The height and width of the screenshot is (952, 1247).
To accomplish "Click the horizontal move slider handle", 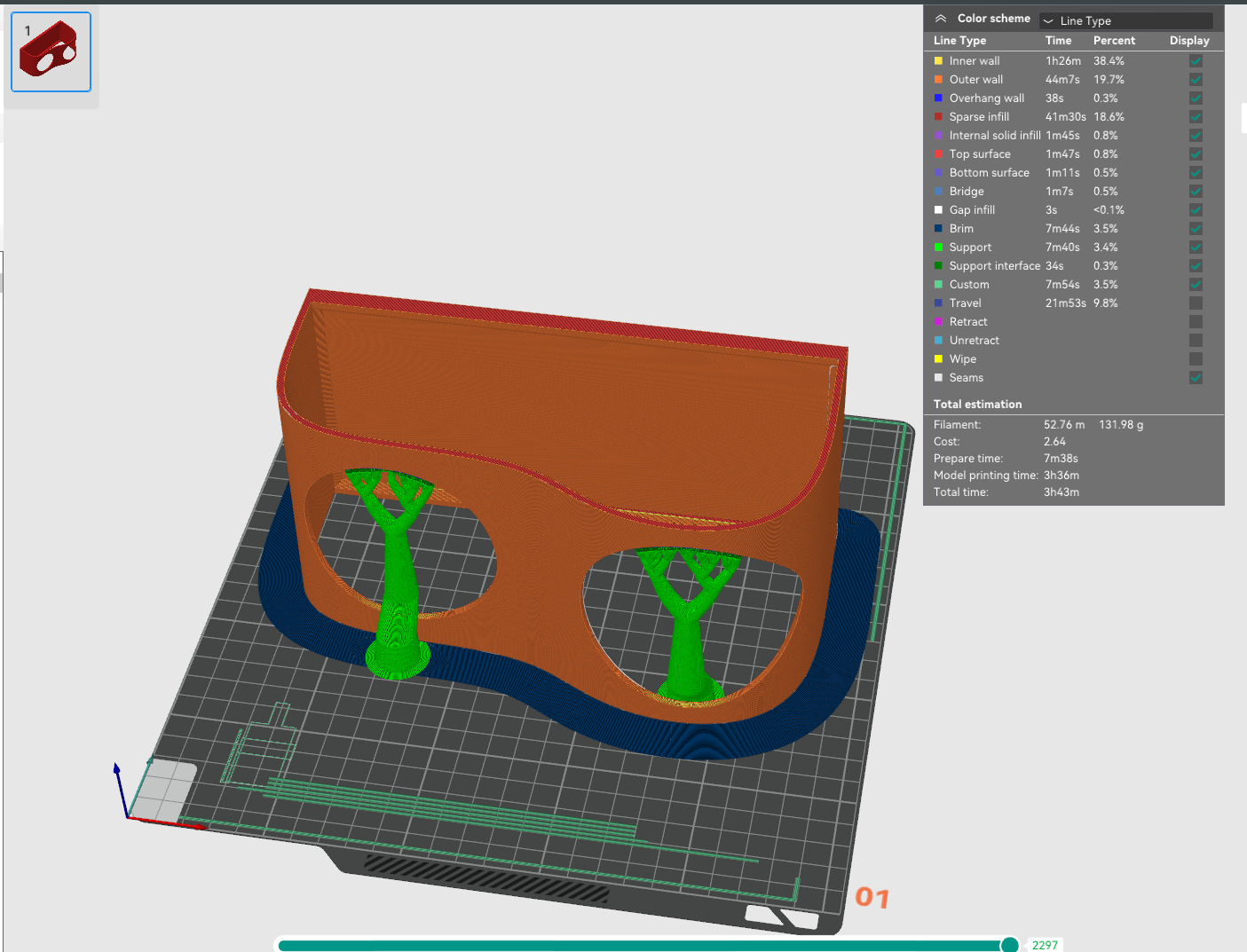I will (x=1009, y=945).
